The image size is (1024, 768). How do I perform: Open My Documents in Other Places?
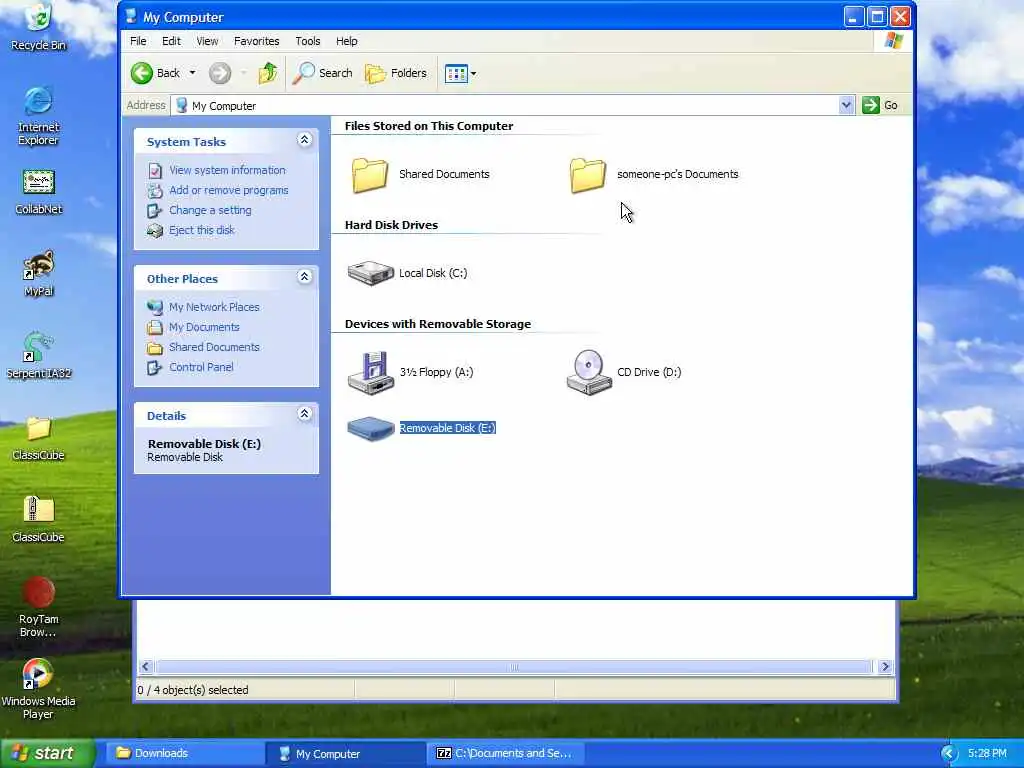click(x=204, y=327)
